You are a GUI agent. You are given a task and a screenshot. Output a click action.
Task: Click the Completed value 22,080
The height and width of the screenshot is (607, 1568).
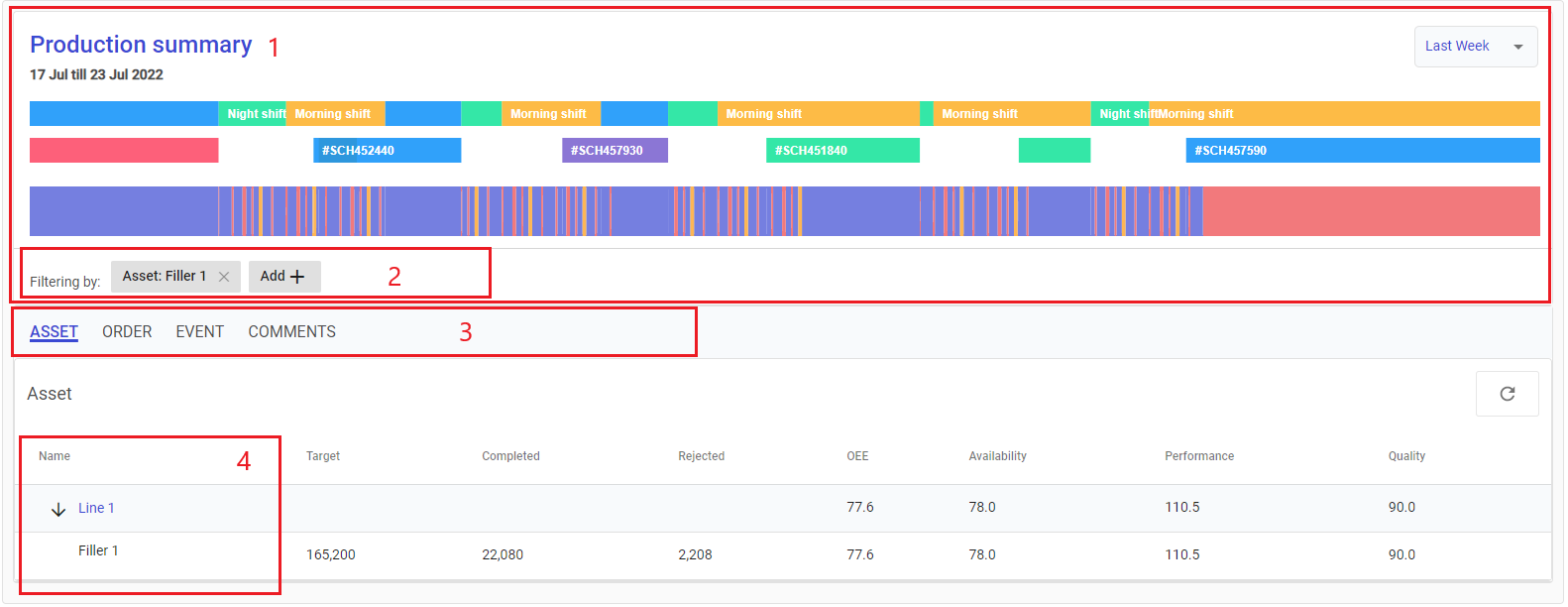tap(503, 554)
